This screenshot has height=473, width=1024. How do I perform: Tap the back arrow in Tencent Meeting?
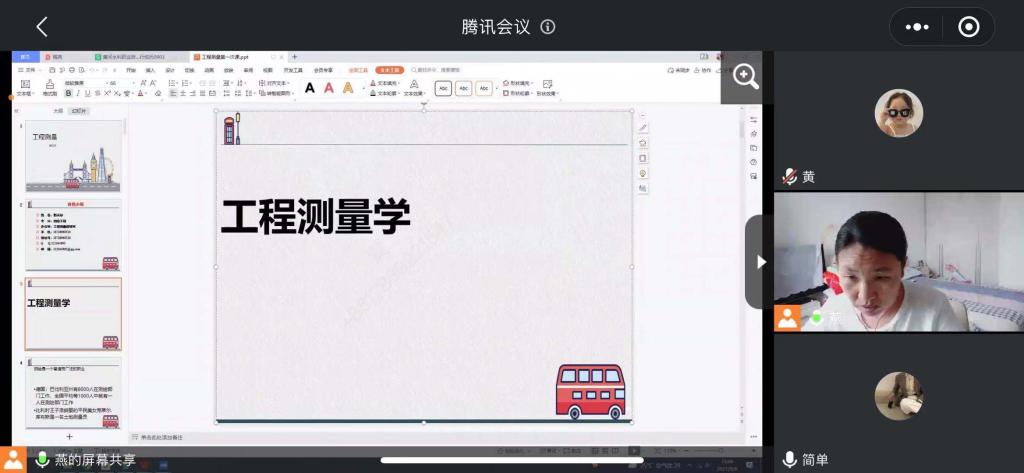click(x=41, y=27)
